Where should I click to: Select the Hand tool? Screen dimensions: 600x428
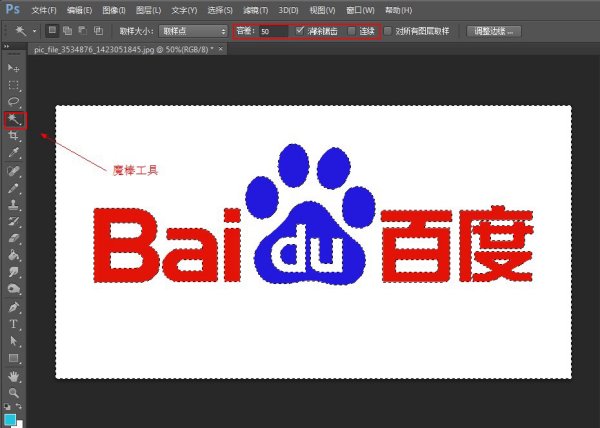tap(13, 376)
